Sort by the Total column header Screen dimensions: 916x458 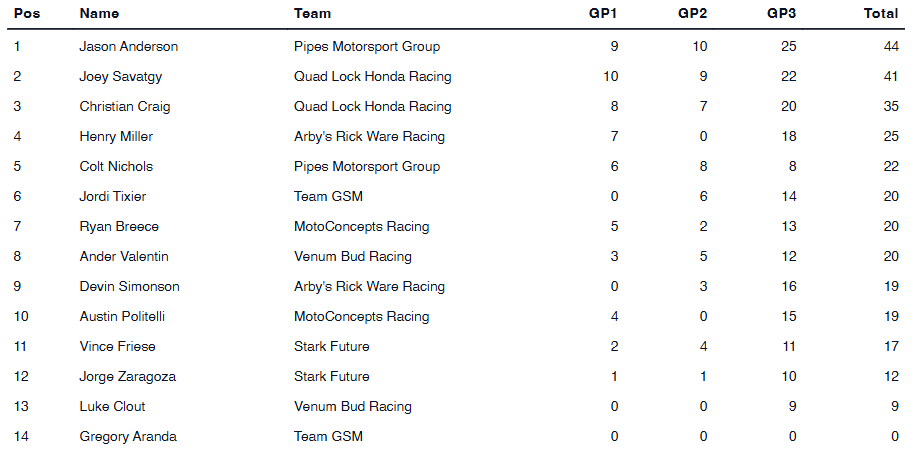coord(880,14)
